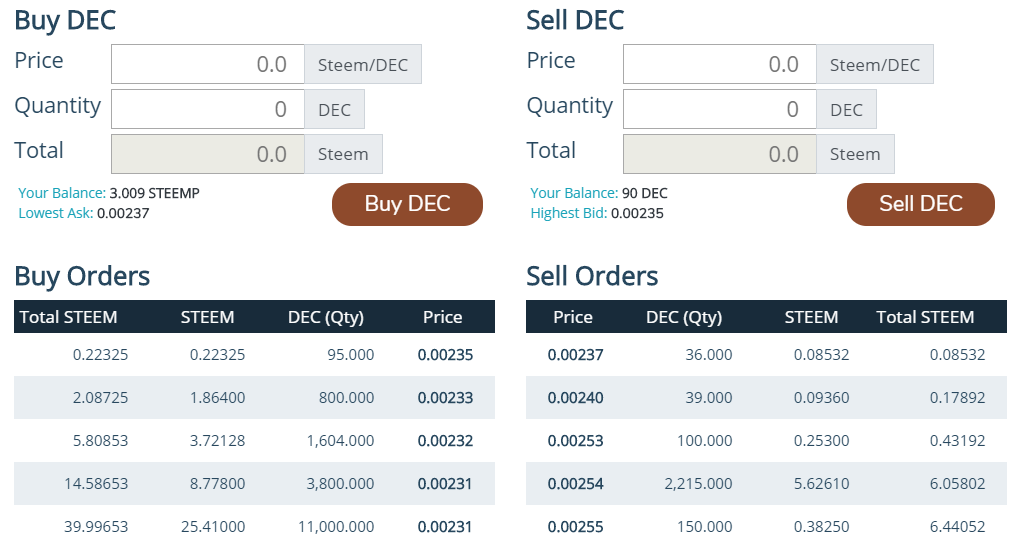Click Your Balance 3.009 STEEMP

point(154,193)
